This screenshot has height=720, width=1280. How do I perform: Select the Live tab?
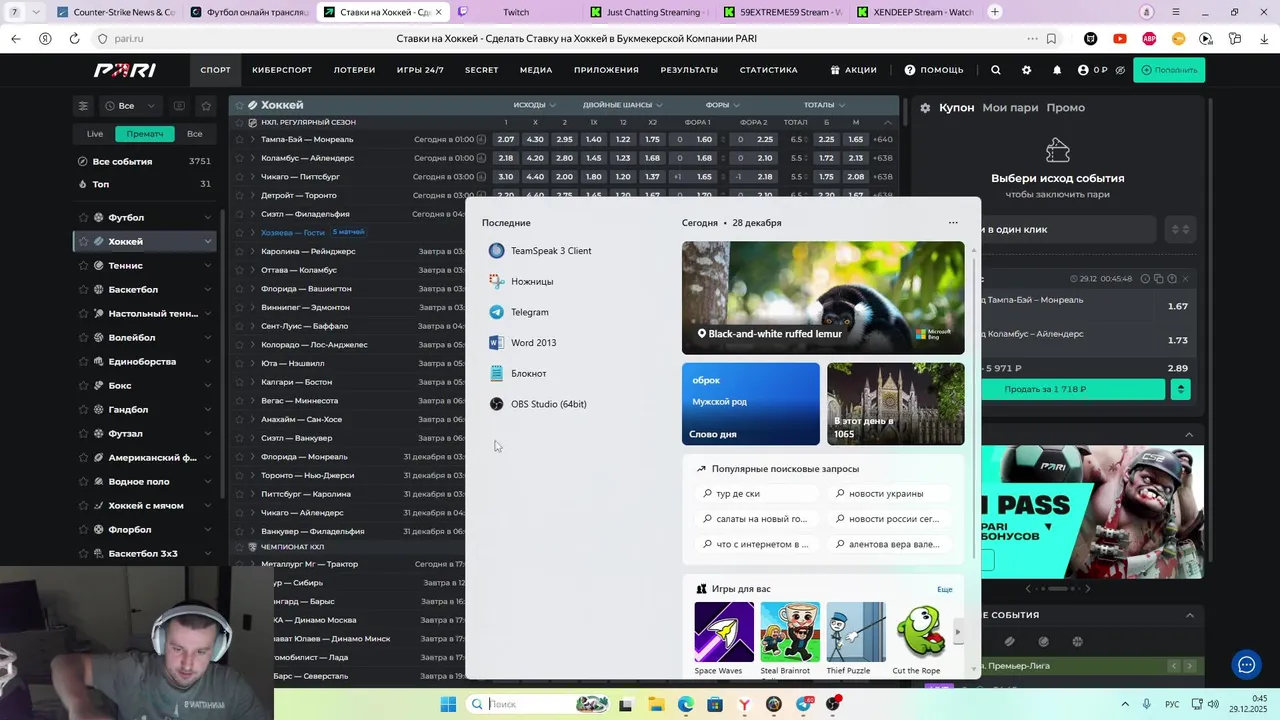click(x=95, y=133)
